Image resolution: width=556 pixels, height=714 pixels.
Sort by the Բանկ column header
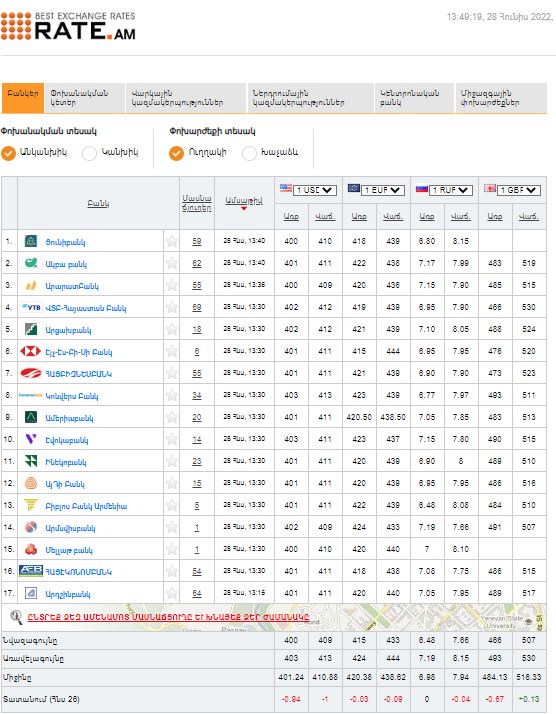tap(98, 204)
